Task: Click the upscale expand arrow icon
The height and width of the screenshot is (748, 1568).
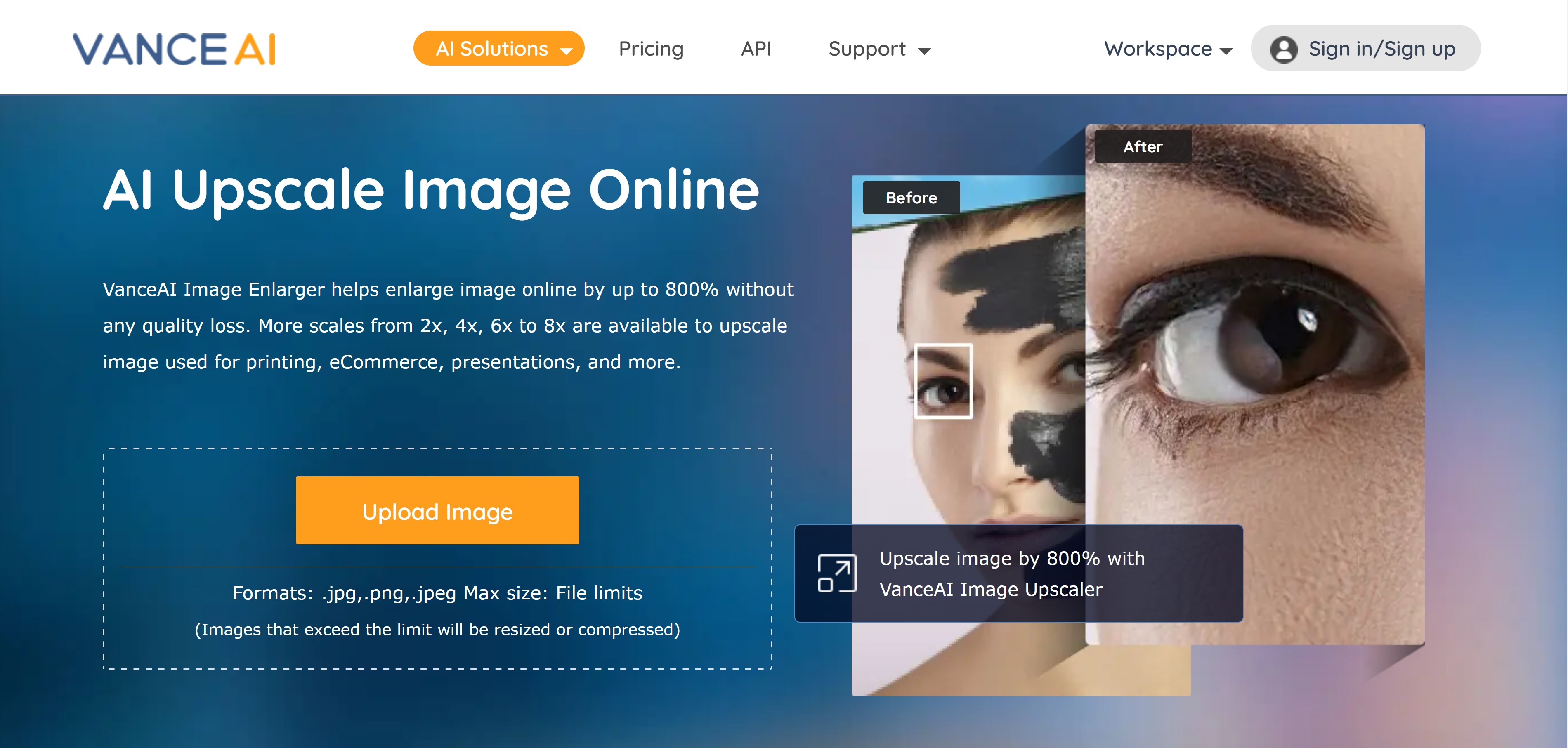Action: tap(837, 573)
